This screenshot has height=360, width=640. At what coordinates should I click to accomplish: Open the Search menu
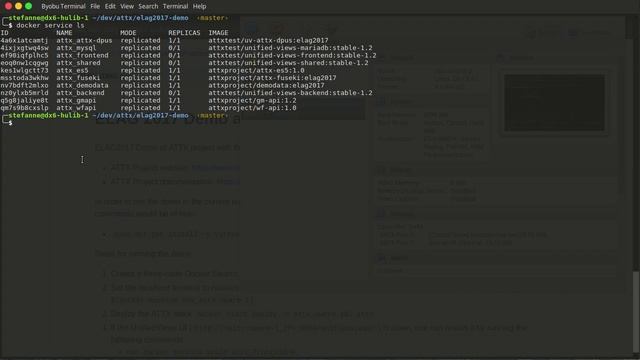pos(148,7)
